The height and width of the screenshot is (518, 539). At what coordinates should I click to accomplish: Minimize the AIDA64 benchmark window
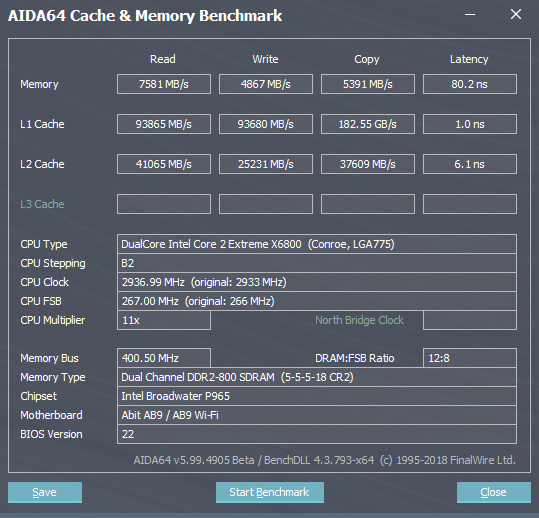click(x=470, y=15)
